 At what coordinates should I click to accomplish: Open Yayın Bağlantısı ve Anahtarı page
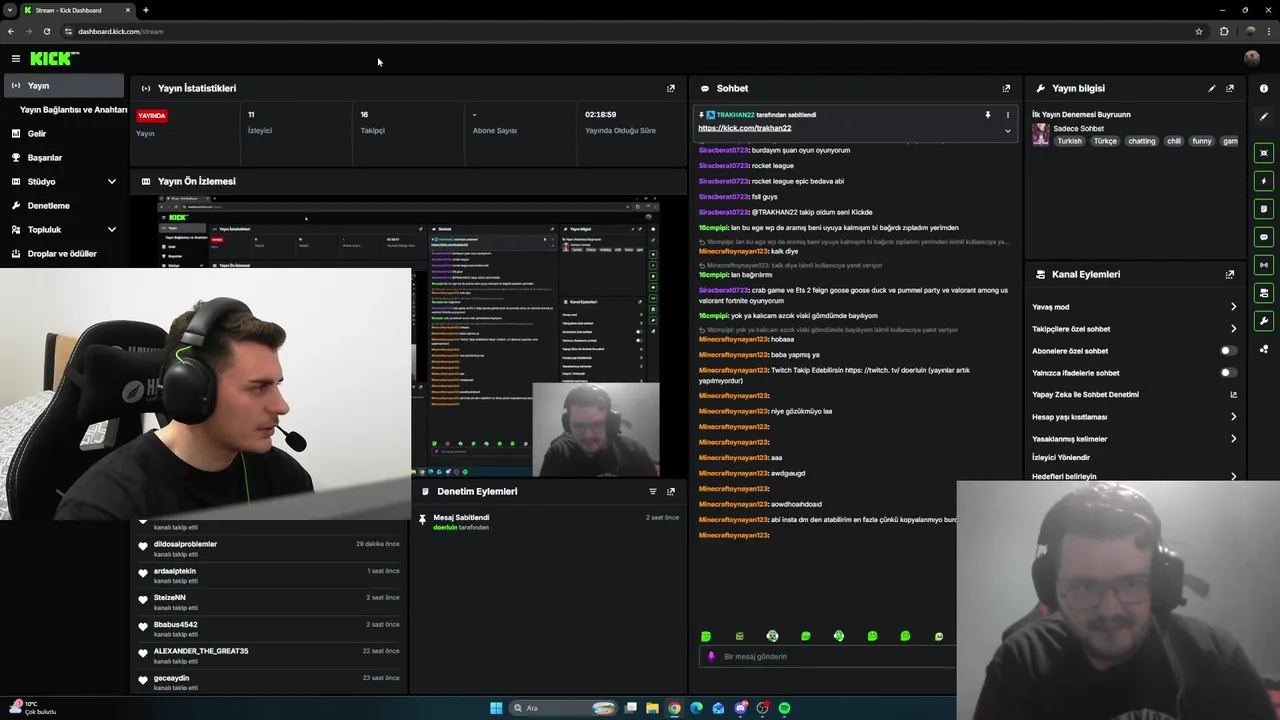coord(74,110)
